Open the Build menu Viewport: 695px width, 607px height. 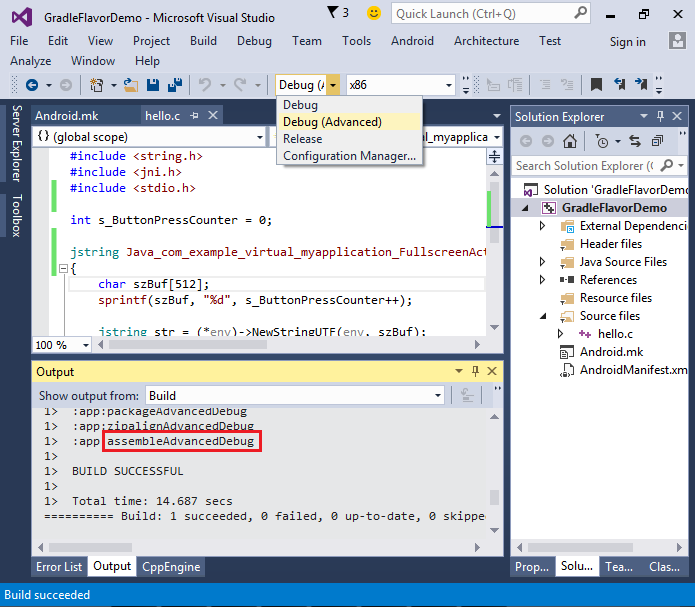coord(203,41)
